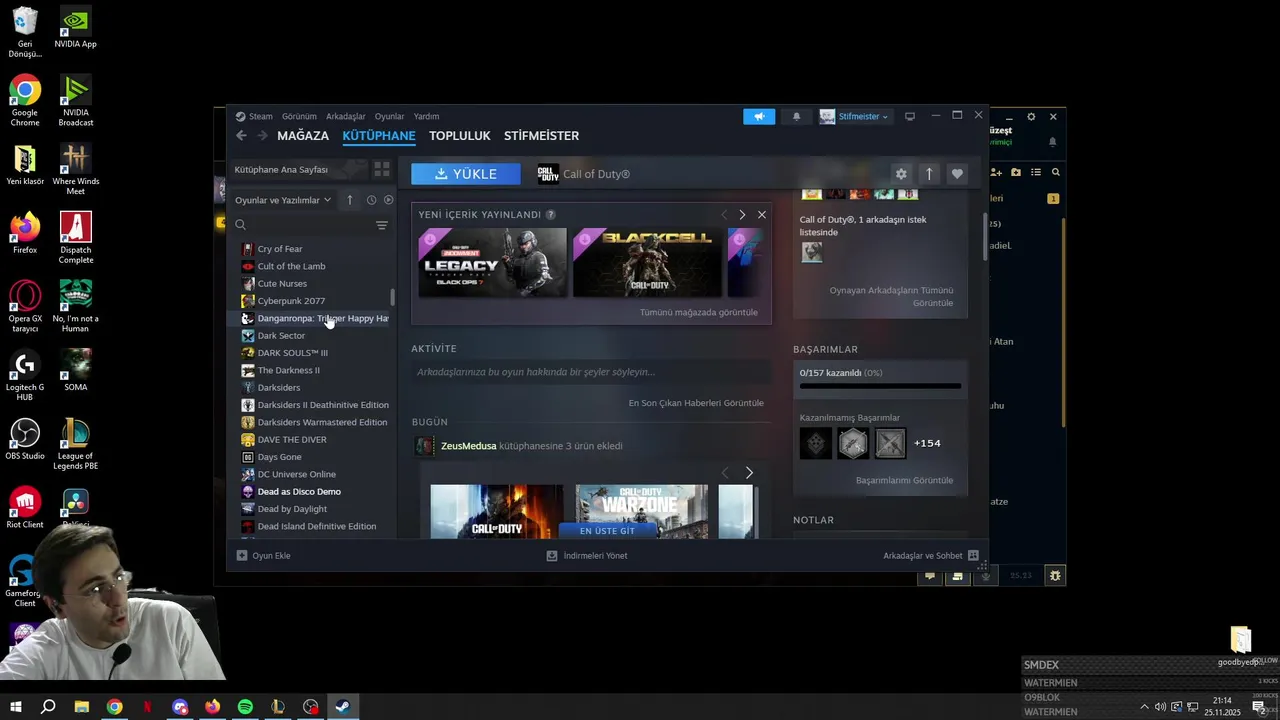This screenshot has height=720, width=1280.
Task: Switch Steam to Big Picture mode icon
Action: [x=910, y=116]
